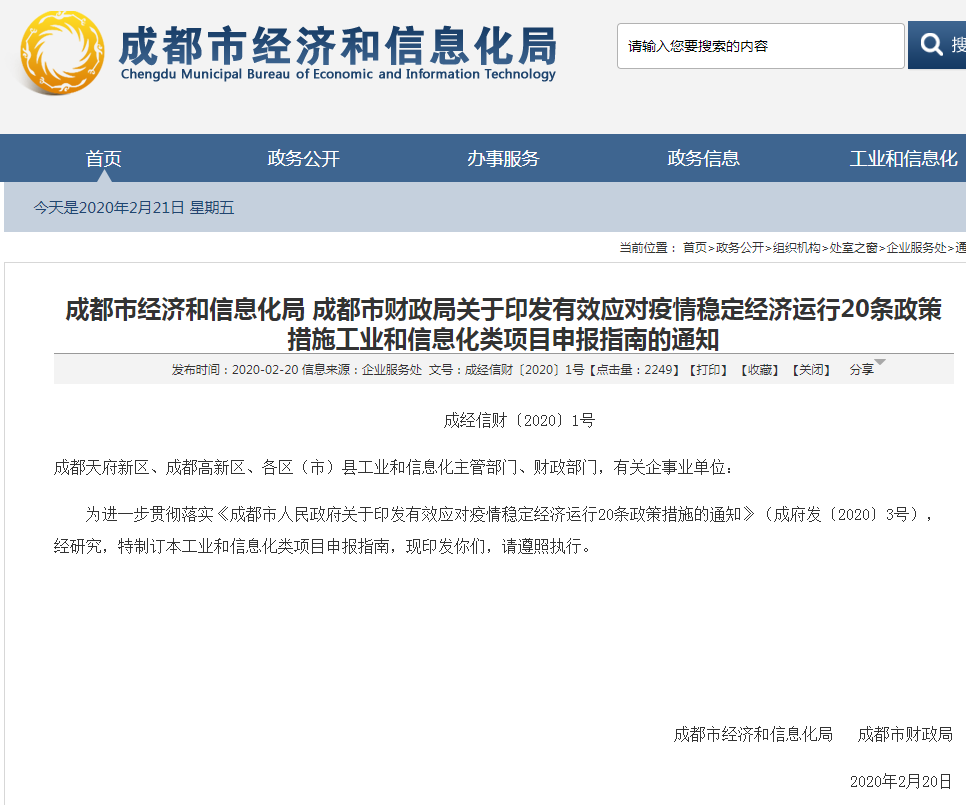Click the 【收藏】 bookmark link
Screen dimensions: 966x805
(x=759, y=370)
